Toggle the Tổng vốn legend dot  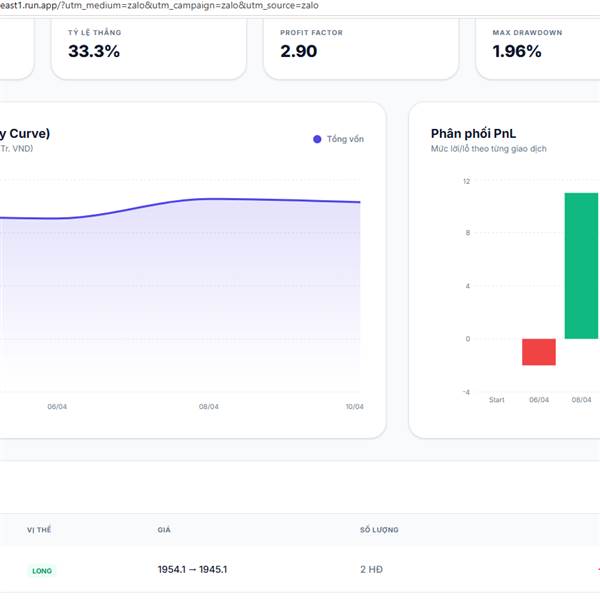317,139
